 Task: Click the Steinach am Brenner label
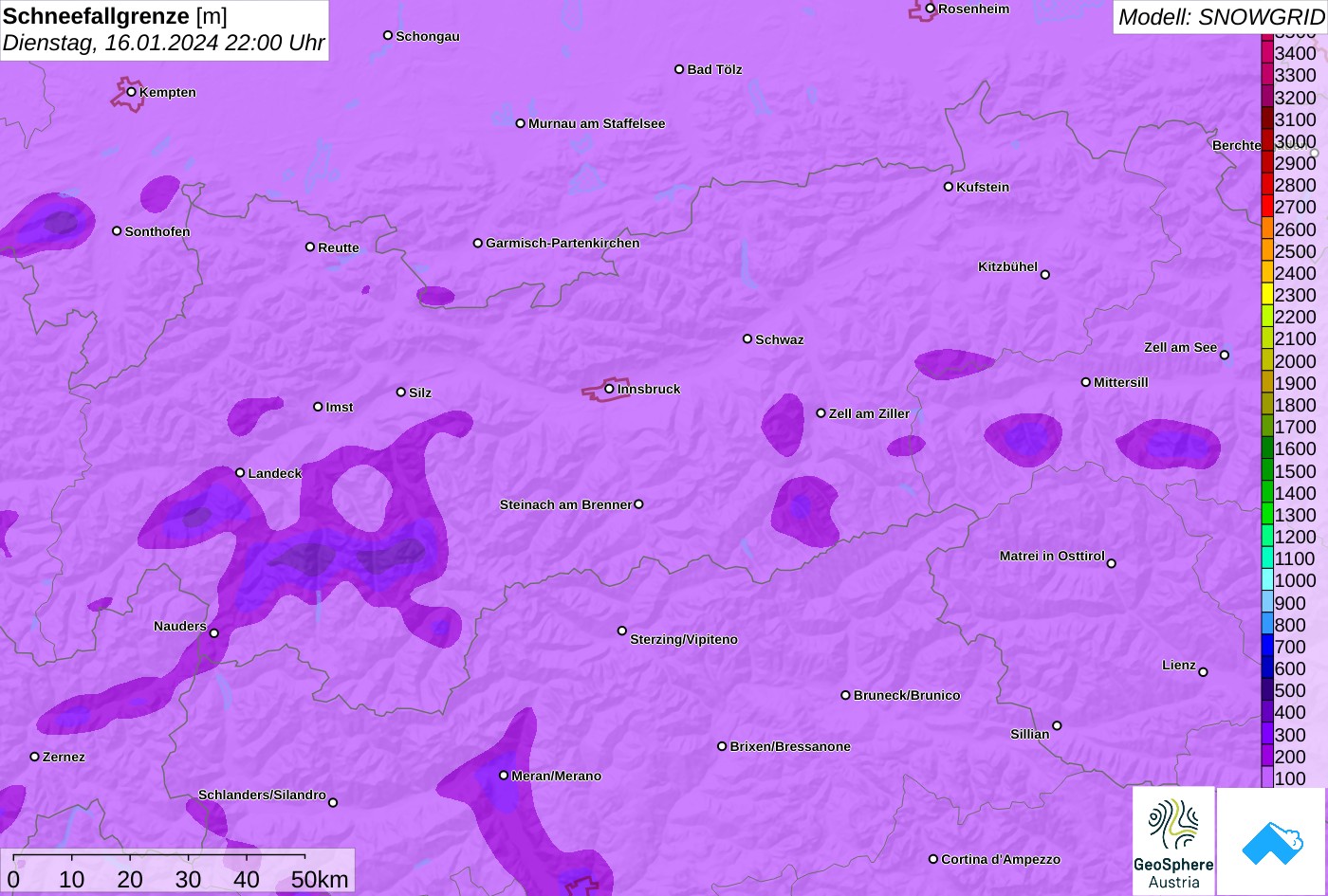point(565,504)
